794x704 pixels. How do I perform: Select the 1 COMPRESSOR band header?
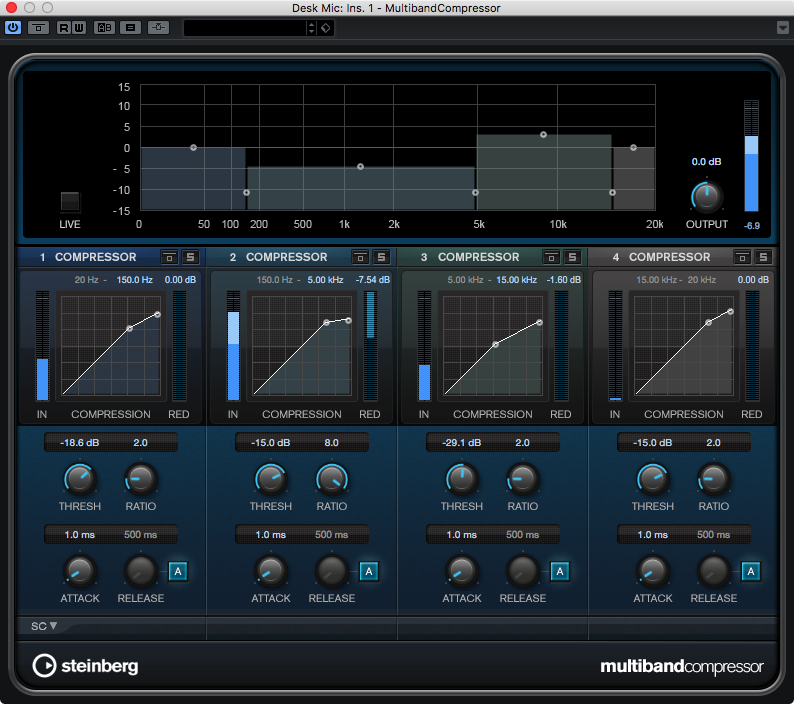pos(88,257)
